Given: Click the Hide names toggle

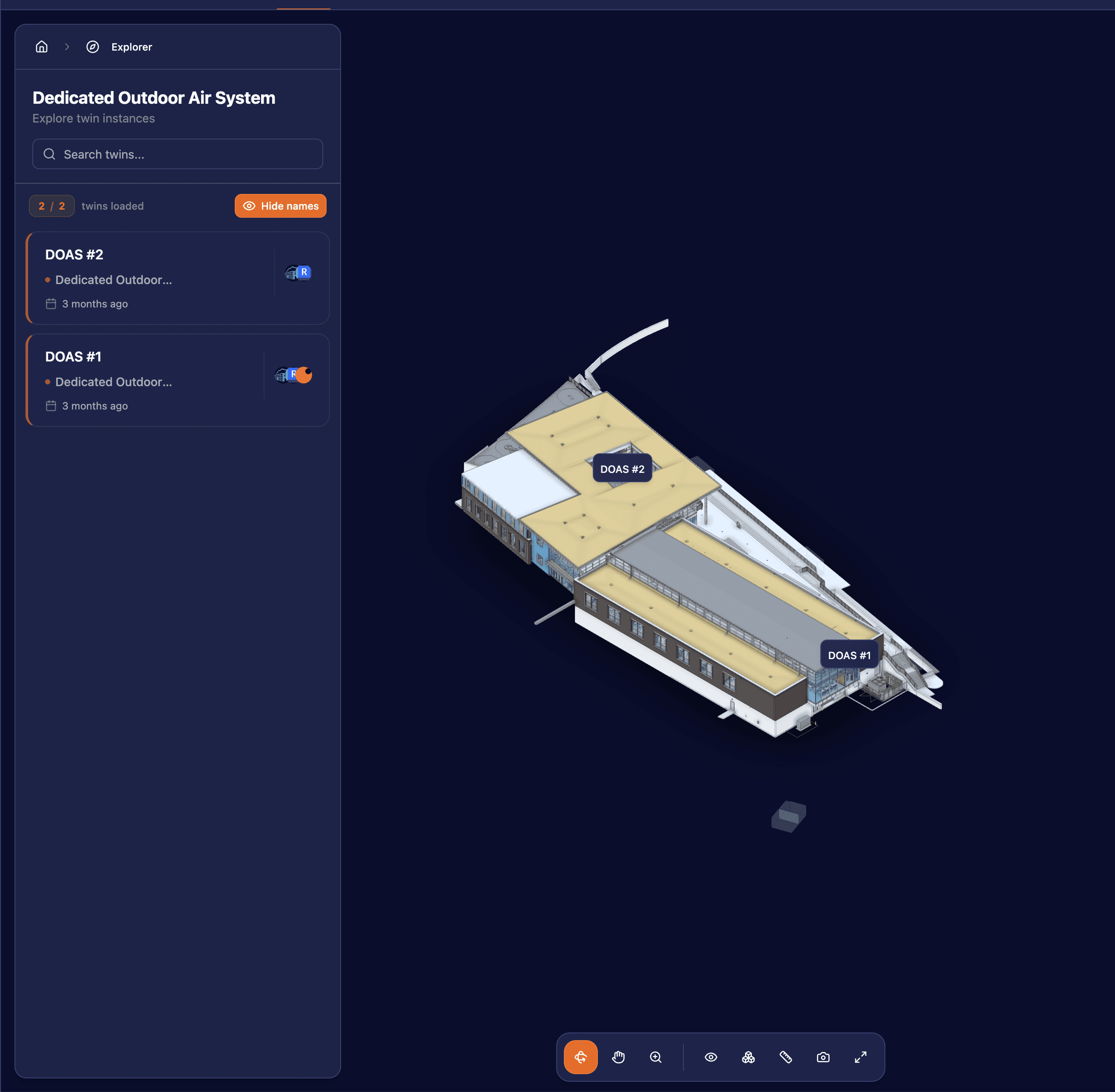Looking at the screenshot, I should tap(281, 206).
